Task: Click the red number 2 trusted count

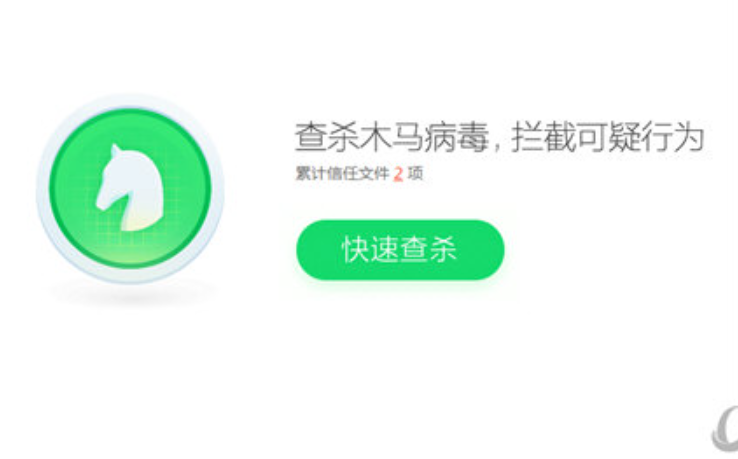Action: coord(398,174)
